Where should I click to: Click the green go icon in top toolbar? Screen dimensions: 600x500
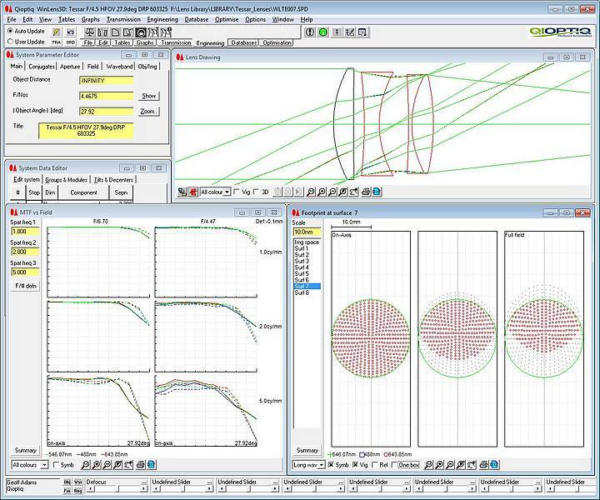323,32
